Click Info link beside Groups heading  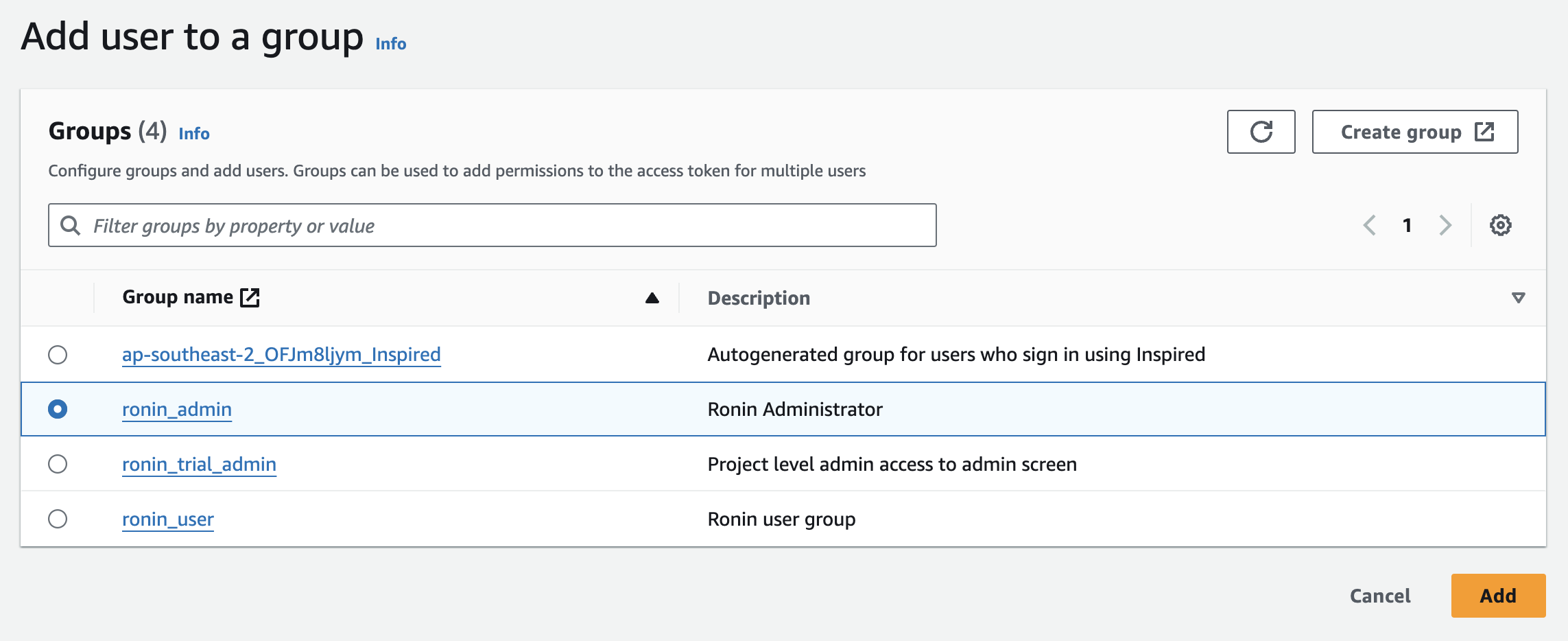pos(194,134)
